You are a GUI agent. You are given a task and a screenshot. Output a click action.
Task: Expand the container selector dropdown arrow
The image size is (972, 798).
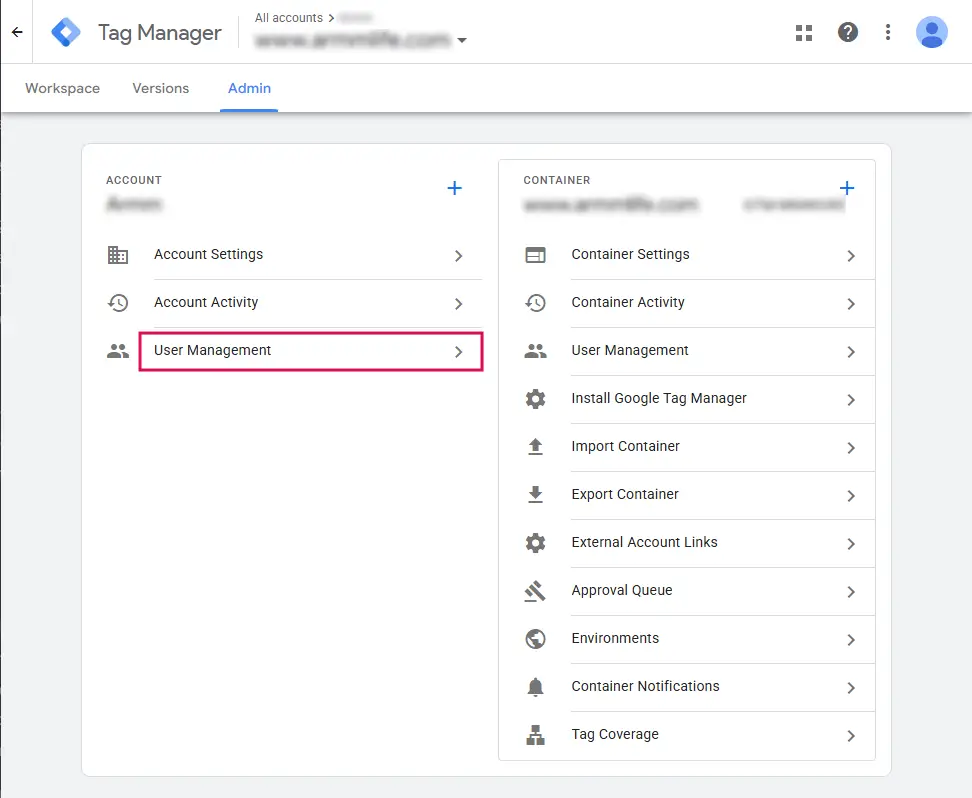pos(462,40)
